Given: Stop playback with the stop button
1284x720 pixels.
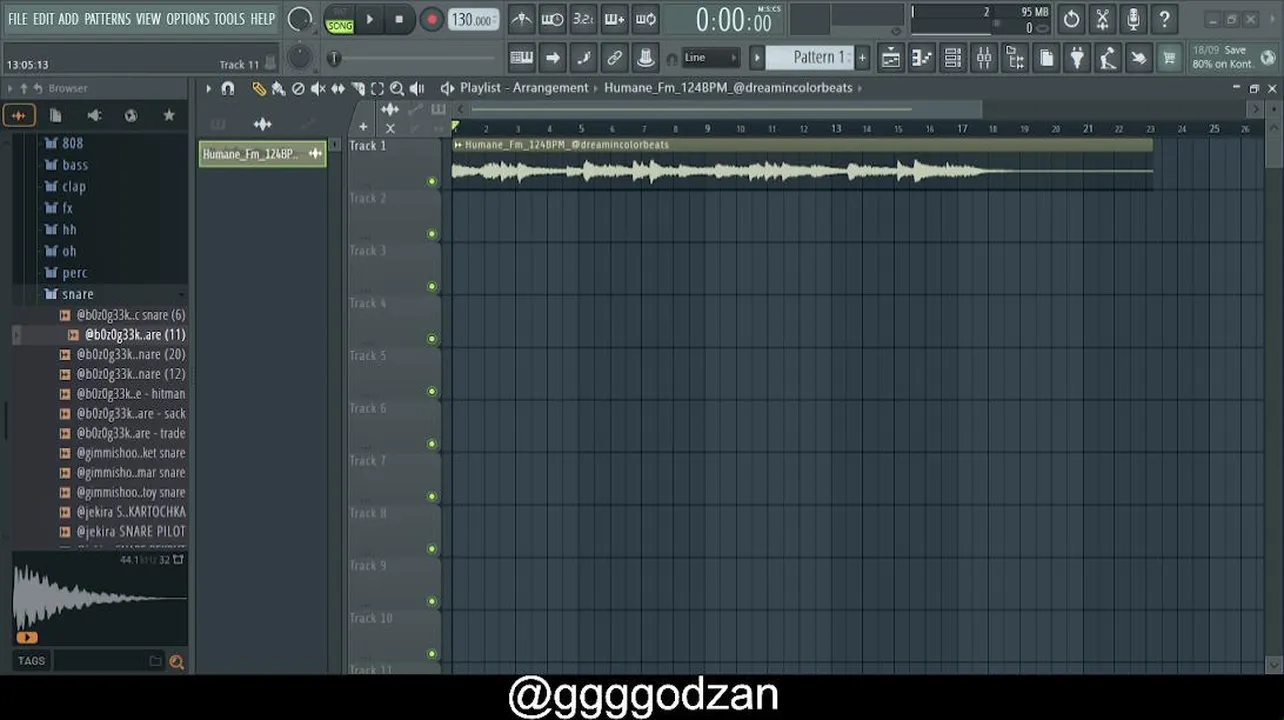Looking at the screenshot, I should 399,19.
